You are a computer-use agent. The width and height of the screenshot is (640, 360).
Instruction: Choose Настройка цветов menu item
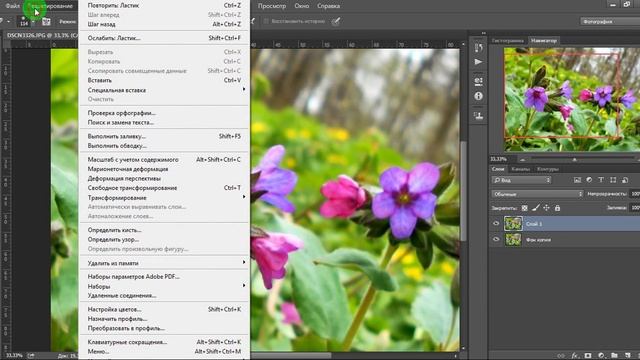click(165, 309)
